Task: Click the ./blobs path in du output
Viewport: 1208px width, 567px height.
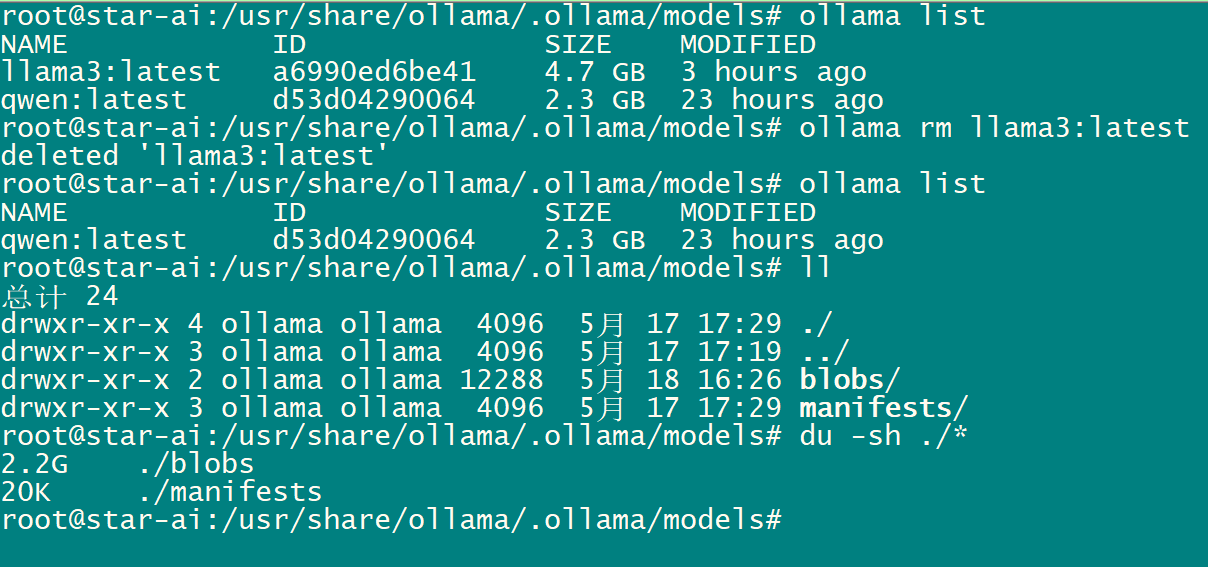Action: coord(195,464)
